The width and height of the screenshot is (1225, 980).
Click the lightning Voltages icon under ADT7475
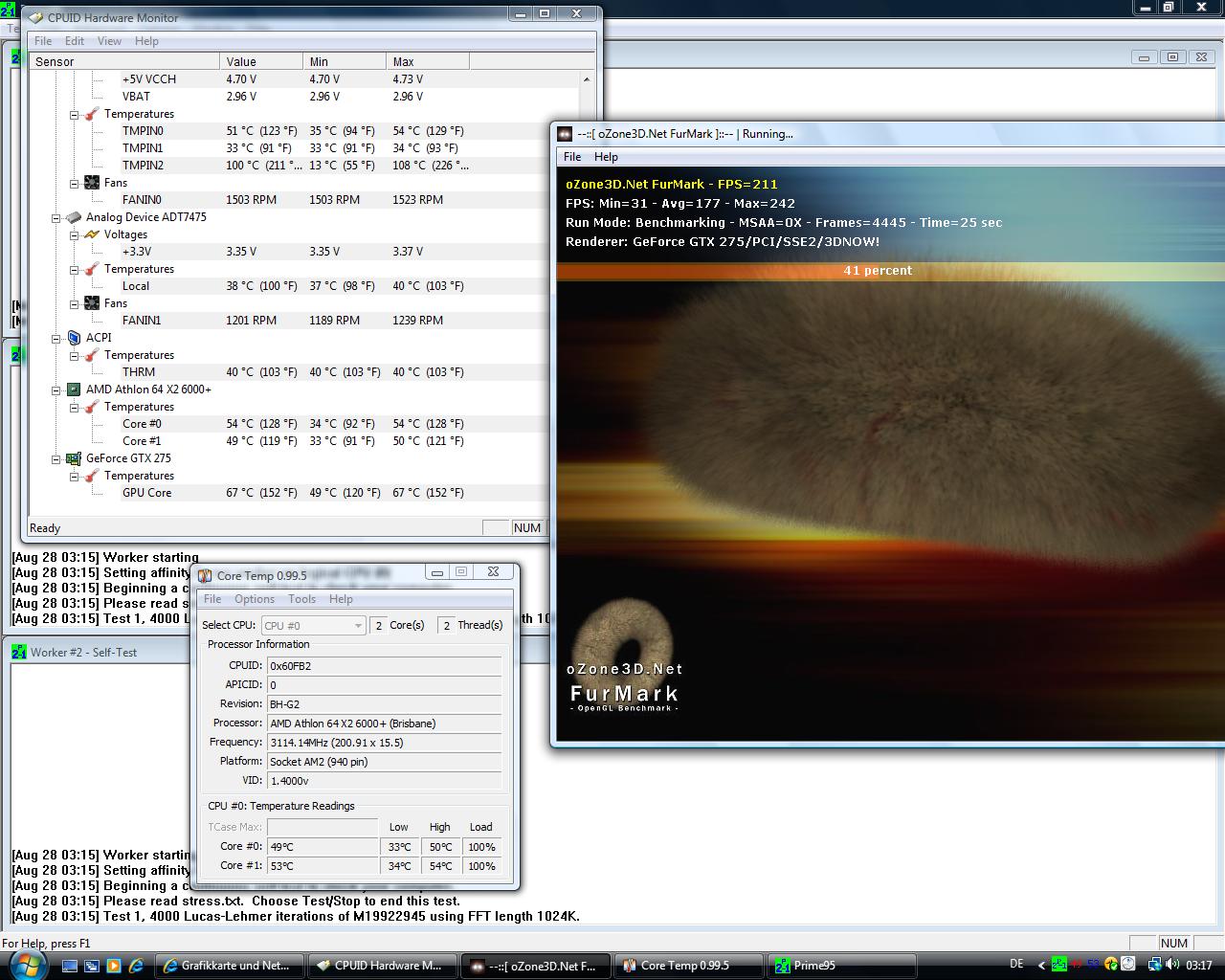pyautogui.click(x=92, y=234)
